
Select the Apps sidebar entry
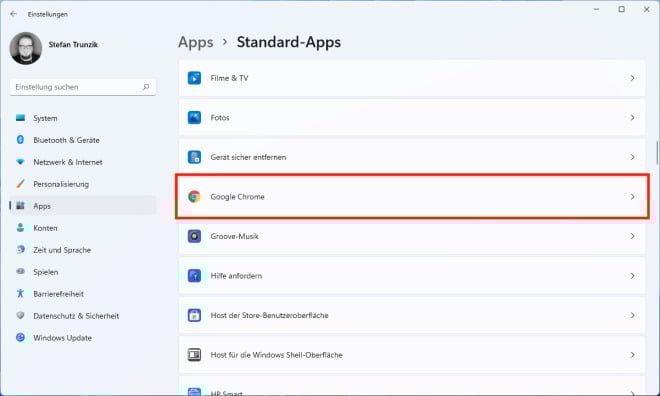click(83, 206)
